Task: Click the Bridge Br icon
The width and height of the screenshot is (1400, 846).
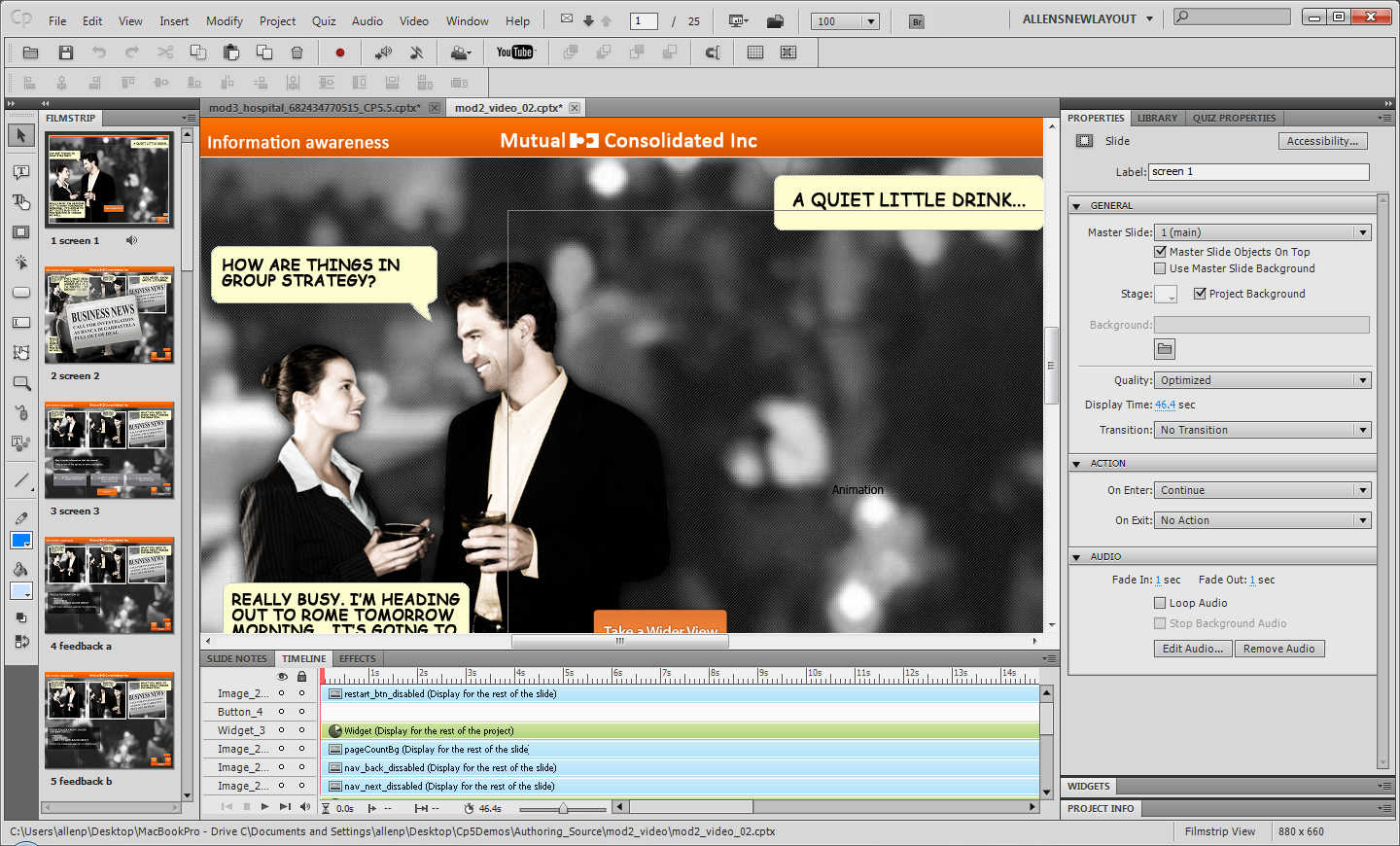Action: pos(916,21)
